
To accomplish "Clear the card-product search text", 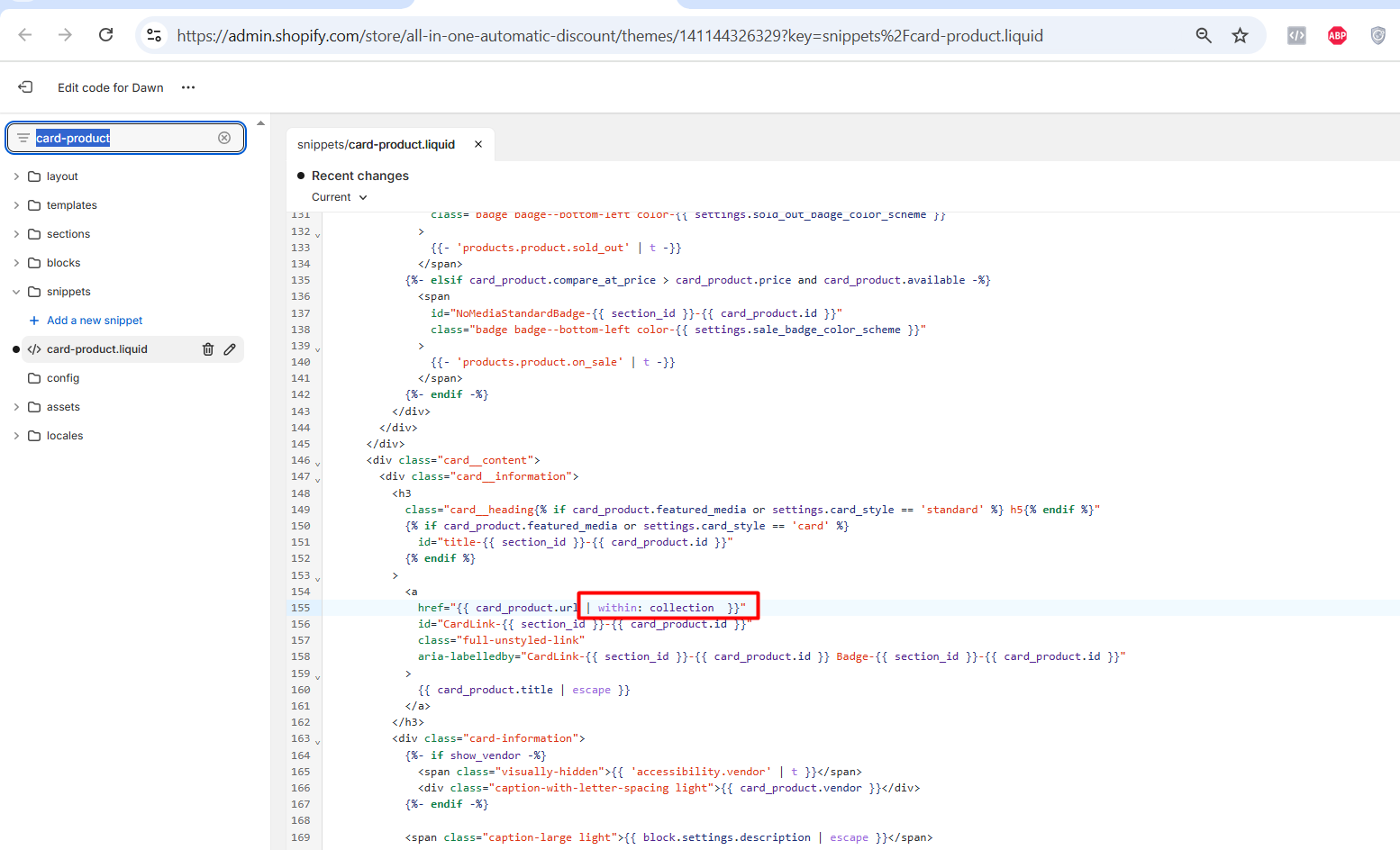I will [x=224, y=138].
